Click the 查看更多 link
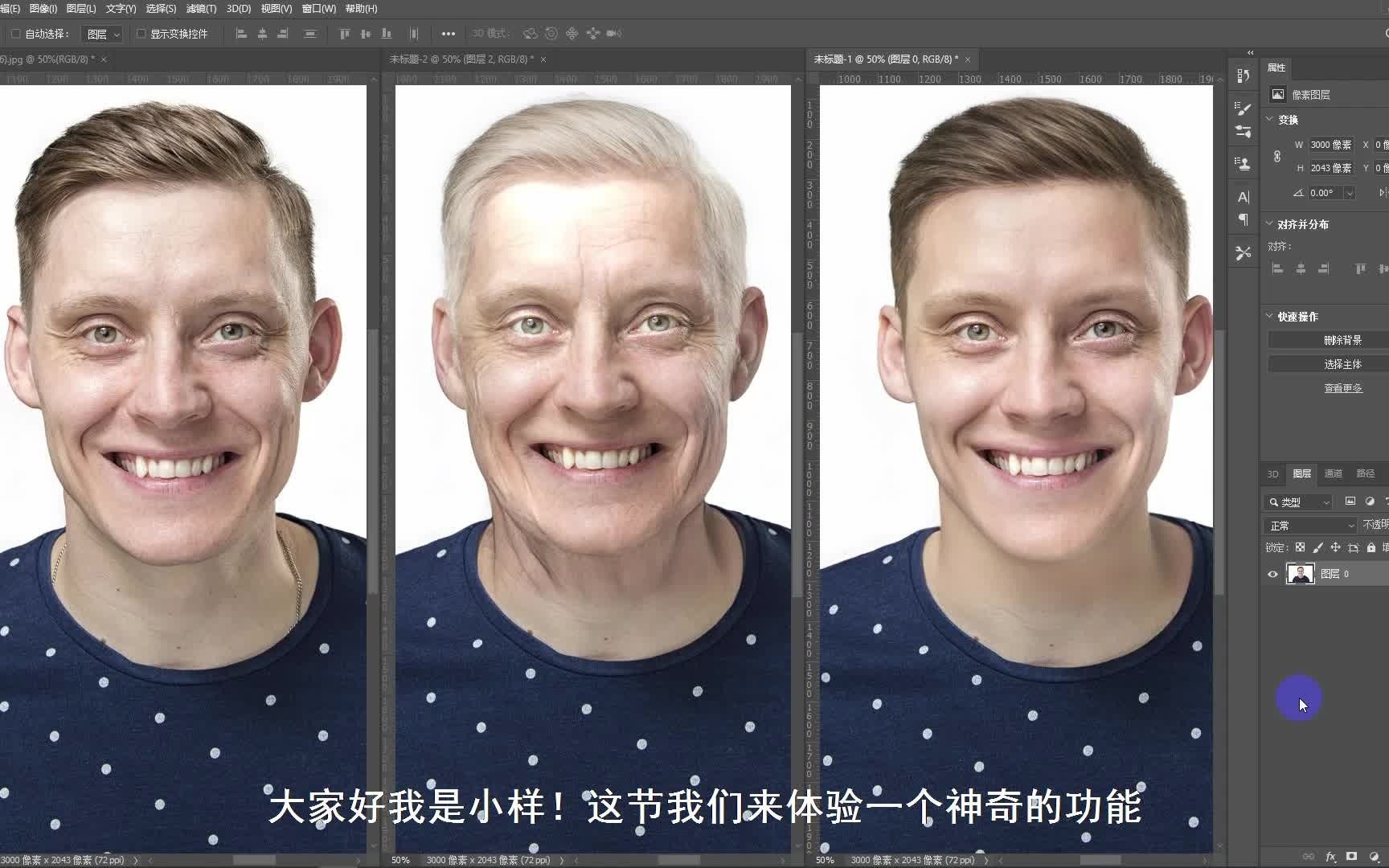Image resolution: width=1389 pixels, height=868 pixels. point(1342,387)
